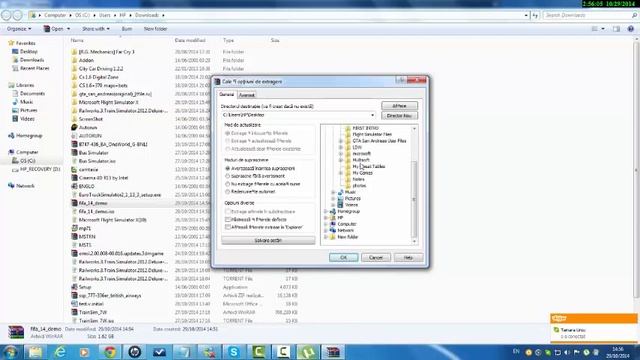Click the Computer icon in the dialog tree
This screenshot has width=640, height=360.
333,224
